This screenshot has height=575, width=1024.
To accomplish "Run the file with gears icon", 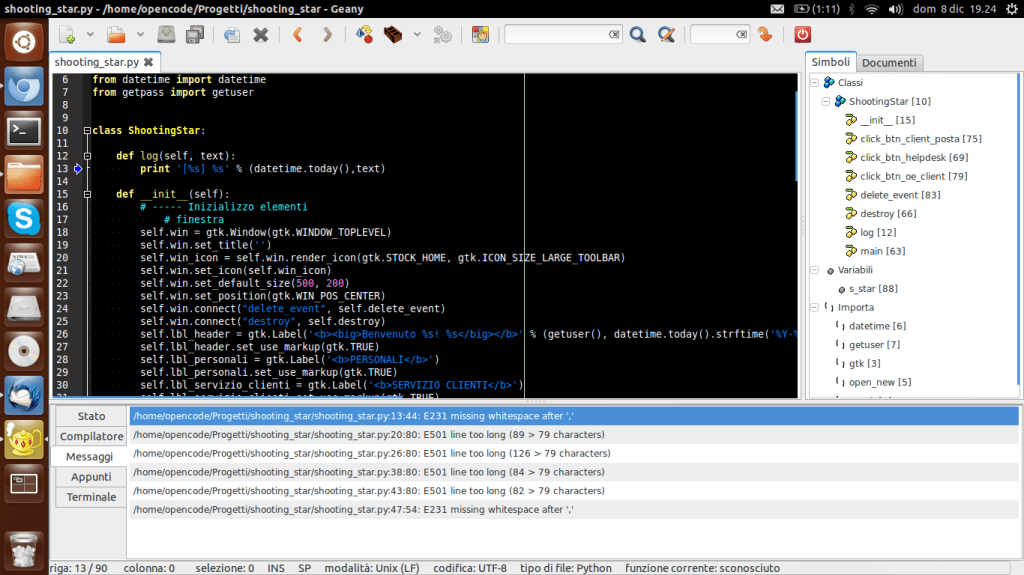I will click(443, 35).
